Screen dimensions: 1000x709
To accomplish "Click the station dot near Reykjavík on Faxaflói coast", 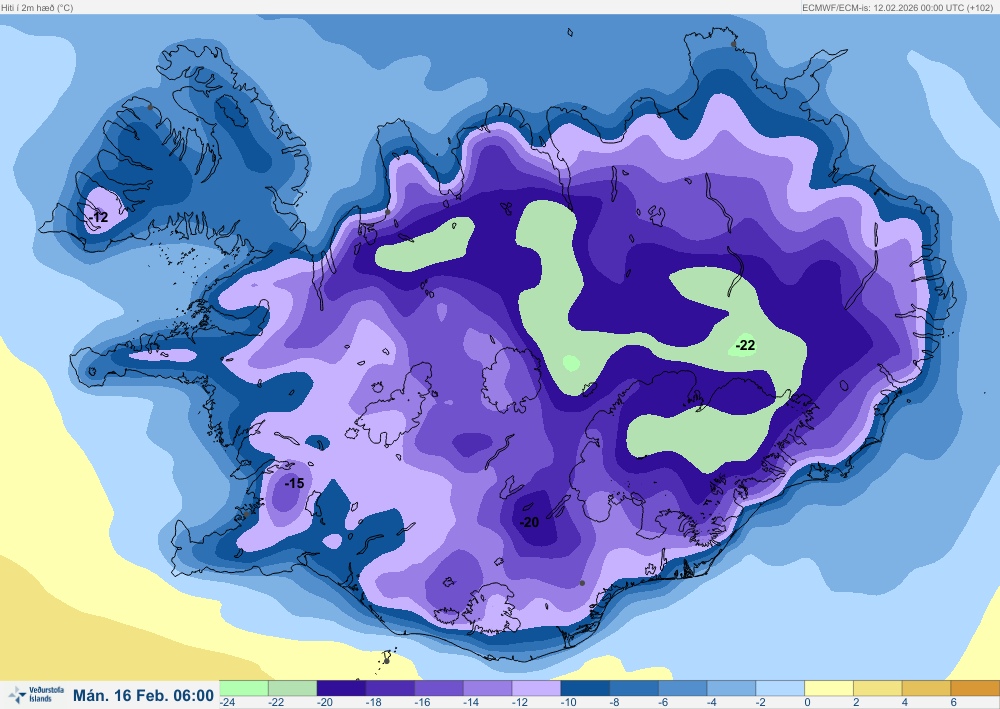I will click(x=246, y=514).
